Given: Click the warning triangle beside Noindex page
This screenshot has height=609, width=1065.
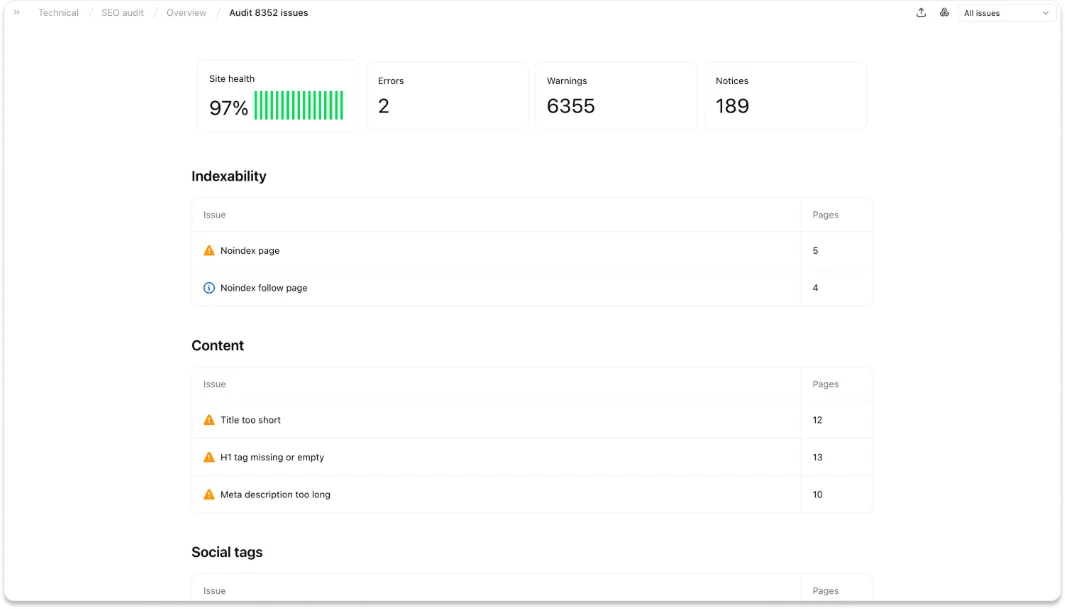Looking at the screenshot, I should (x=209, y=250).
